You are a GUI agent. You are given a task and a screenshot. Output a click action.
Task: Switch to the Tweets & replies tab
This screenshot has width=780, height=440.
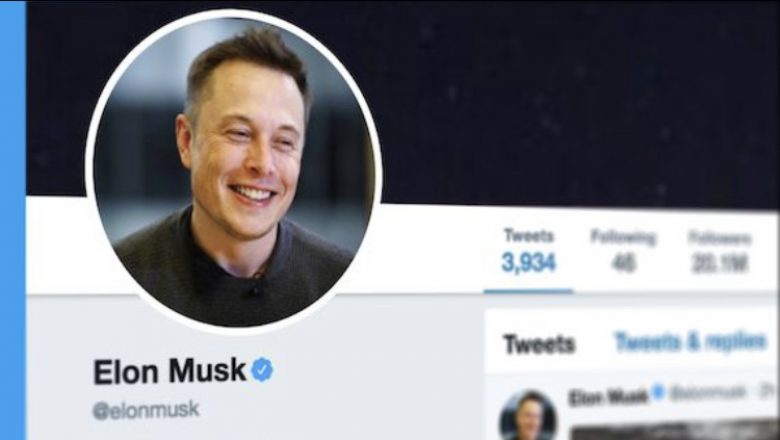click(690, 342)
